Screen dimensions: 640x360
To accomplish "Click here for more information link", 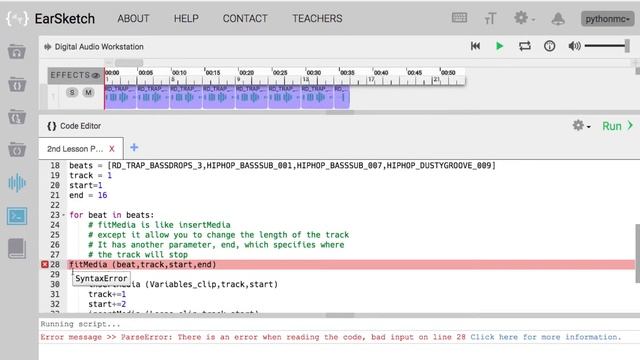I will click(x=545, y=337).
